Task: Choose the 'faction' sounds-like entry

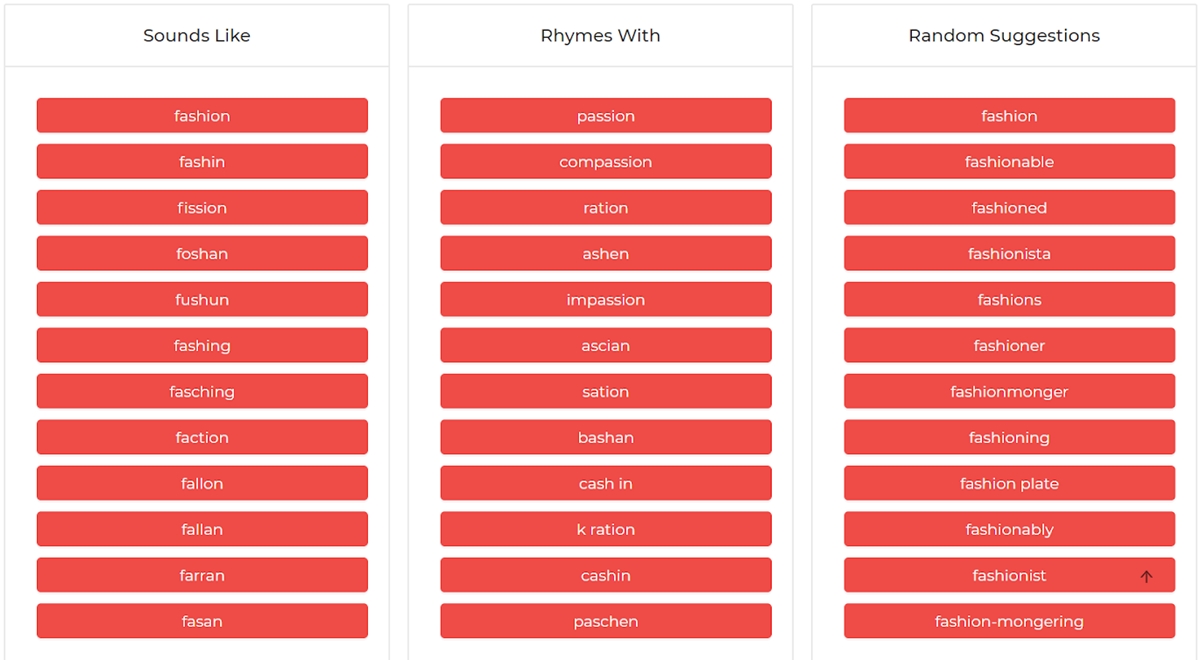Action: point(202,438)
